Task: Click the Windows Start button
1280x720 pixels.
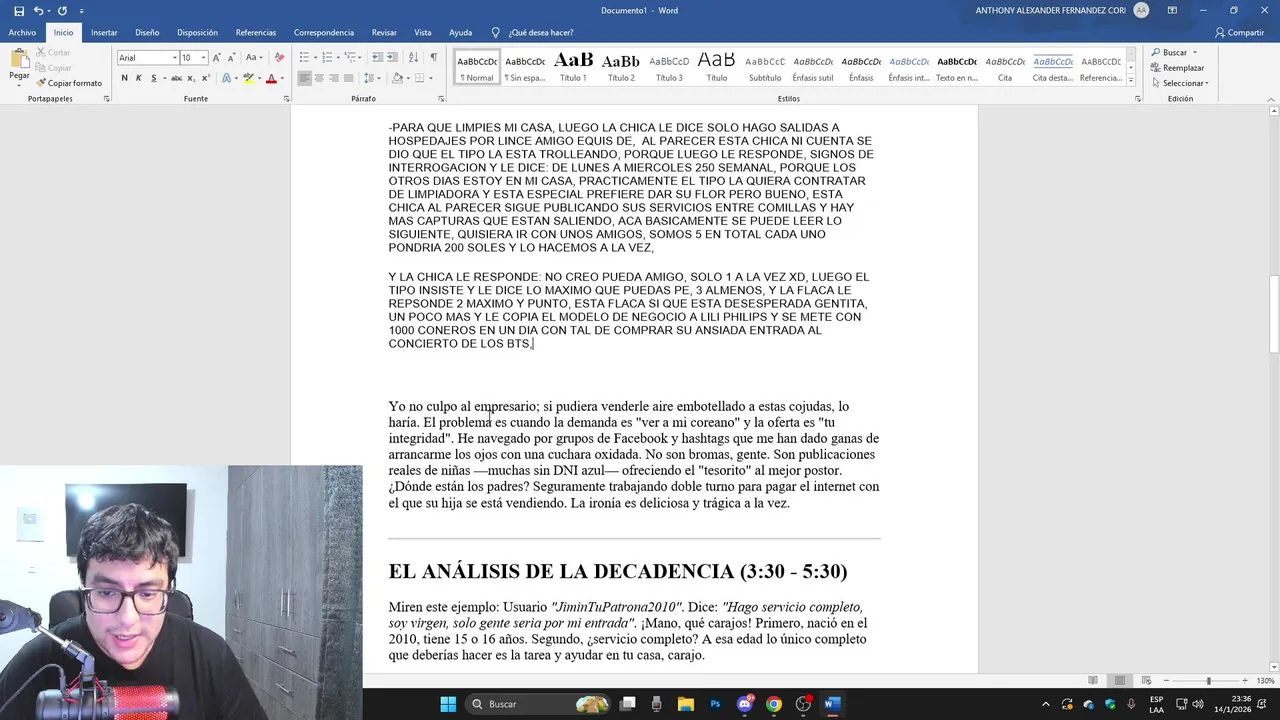Action: pos(448,704)
